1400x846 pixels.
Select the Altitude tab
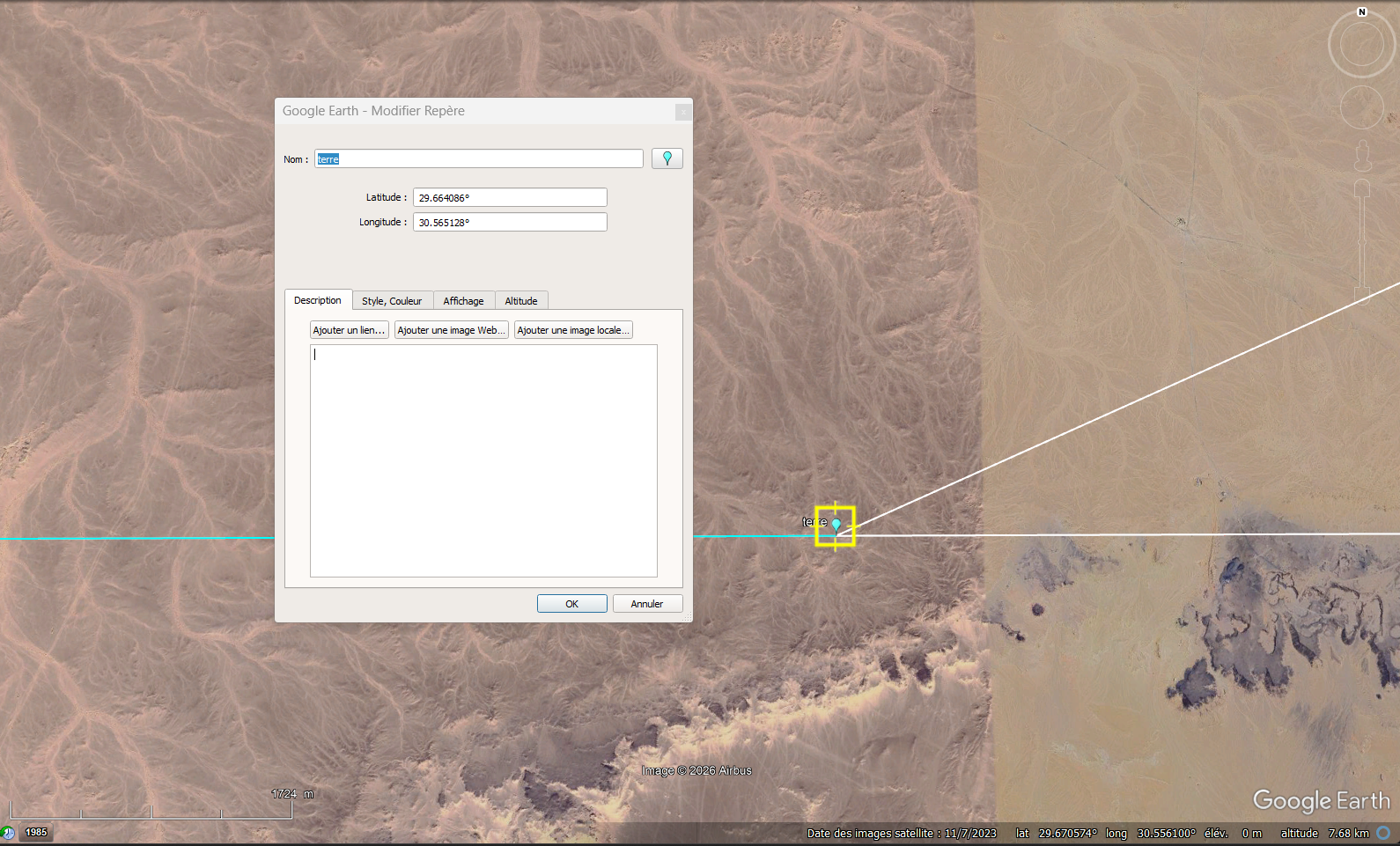coord(521,301)
